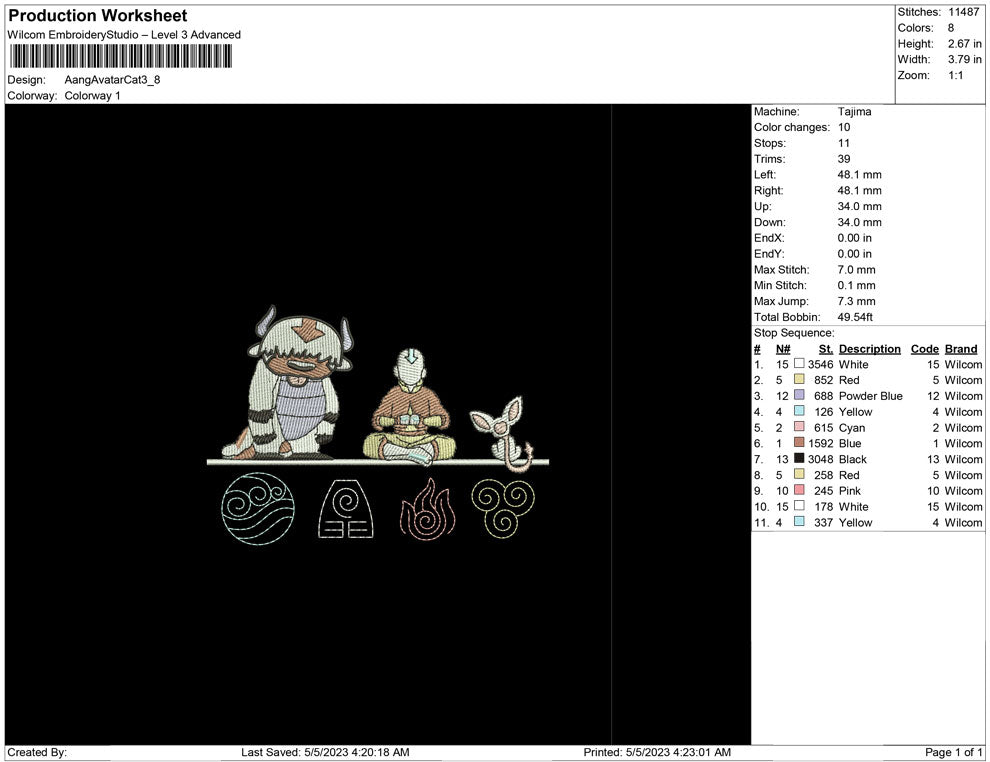Click the Black color swatch in stop 7
The height and width of the screenshot is (762, 990).
(799, 458)
